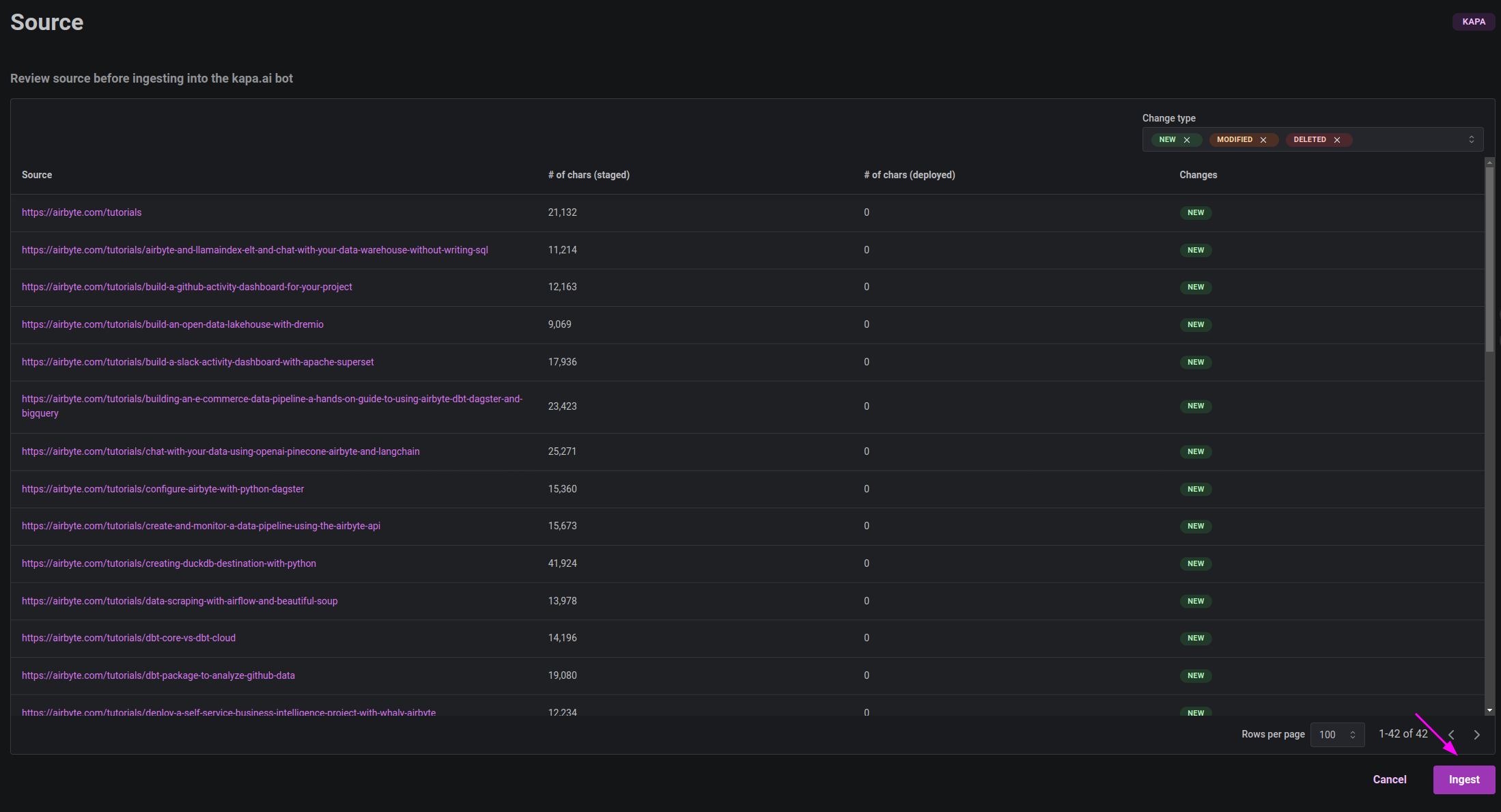Click staged chars value 19,080

point(563,675)
